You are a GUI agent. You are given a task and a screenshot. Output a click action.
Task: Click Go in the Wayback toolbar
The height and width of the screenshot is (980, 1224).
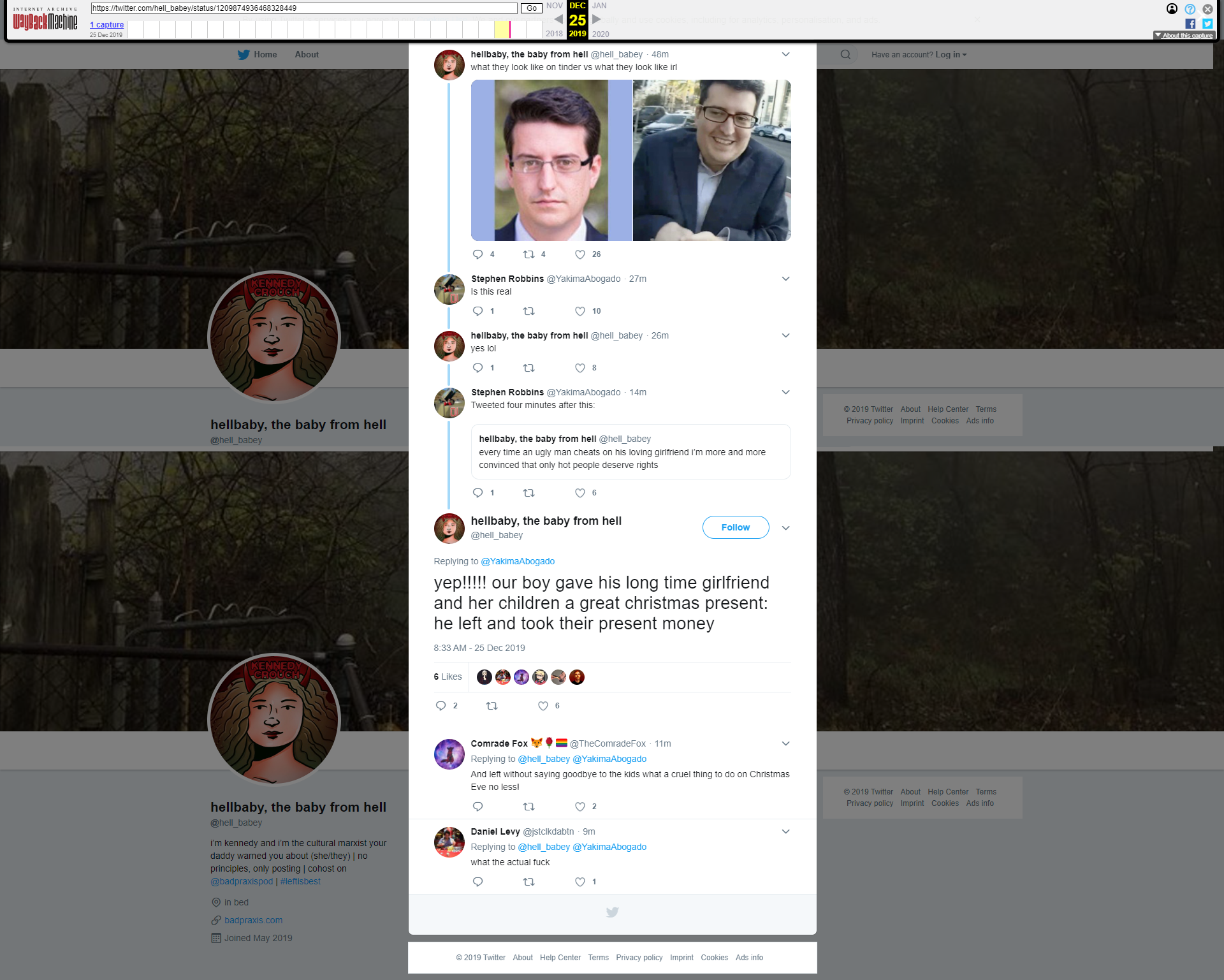531,8
